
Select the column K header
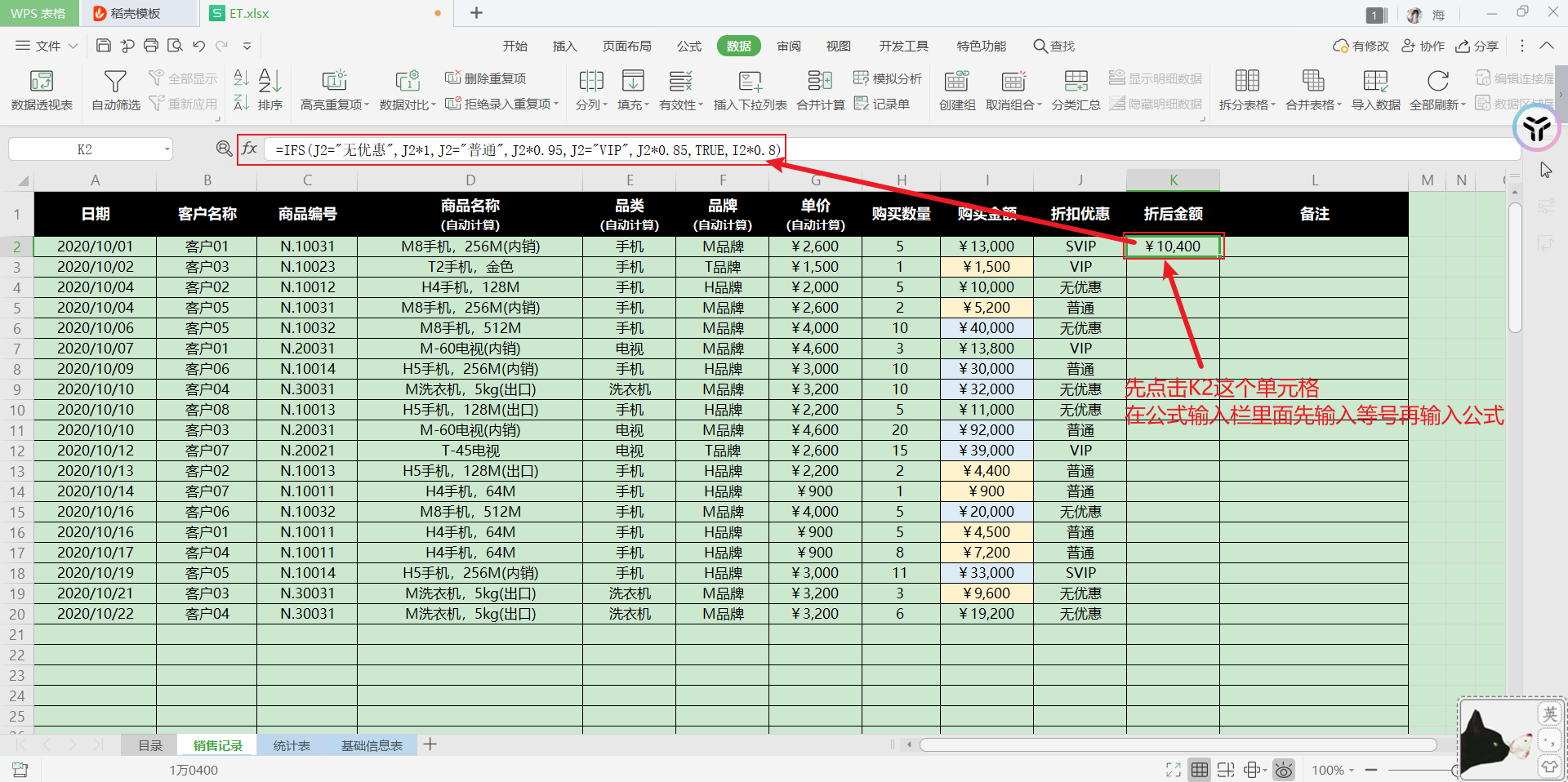click(x=1173, y=180)
